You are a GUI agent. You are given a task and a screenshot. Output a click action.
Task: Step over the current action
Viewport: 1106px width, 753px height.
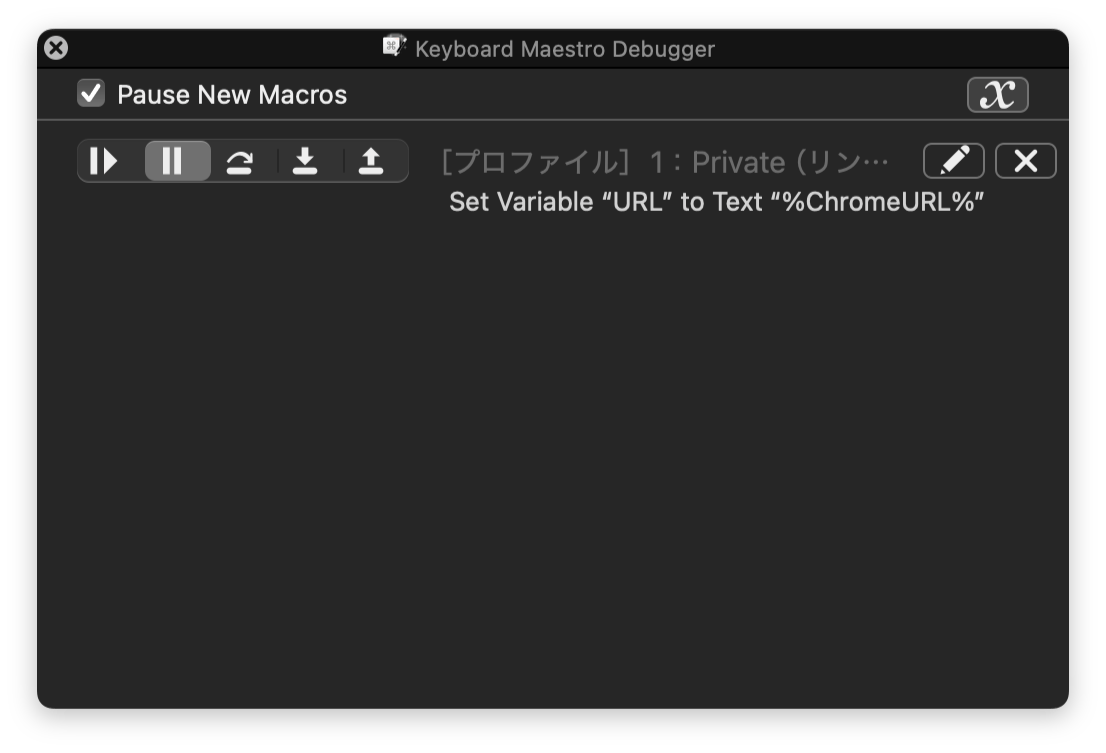coord(239,161)
